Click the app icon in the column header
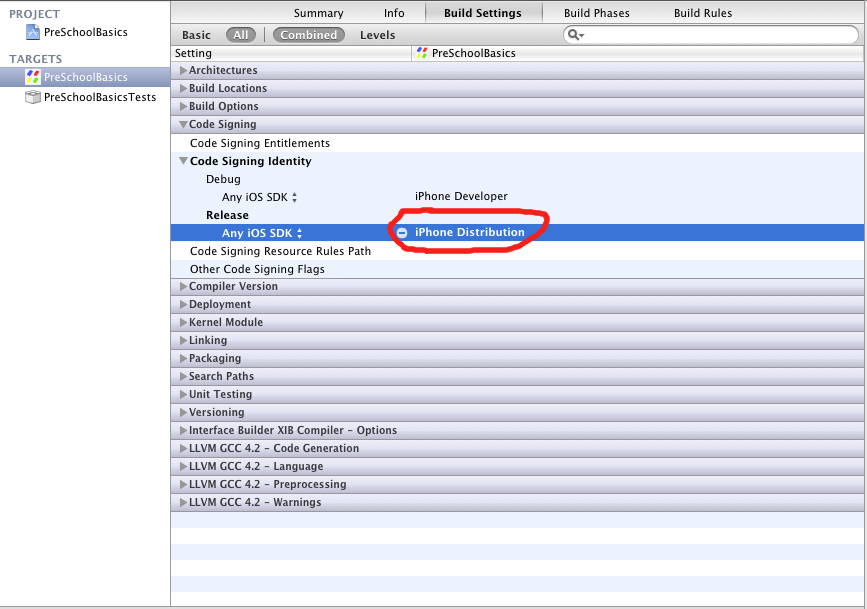867x609 pixels. coord(421,53)
